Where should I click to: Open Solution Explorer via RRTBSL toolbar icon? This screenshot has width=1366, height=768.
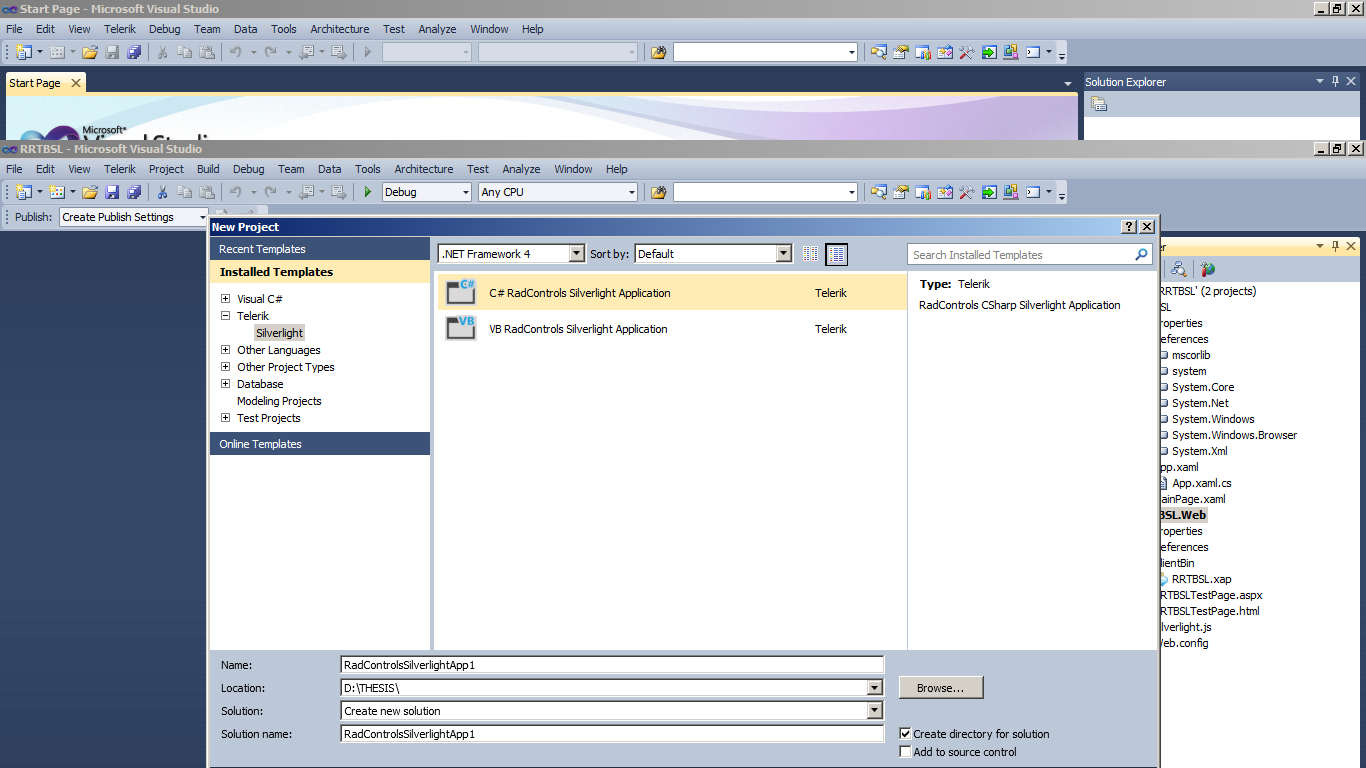click(x=879, y=192)
